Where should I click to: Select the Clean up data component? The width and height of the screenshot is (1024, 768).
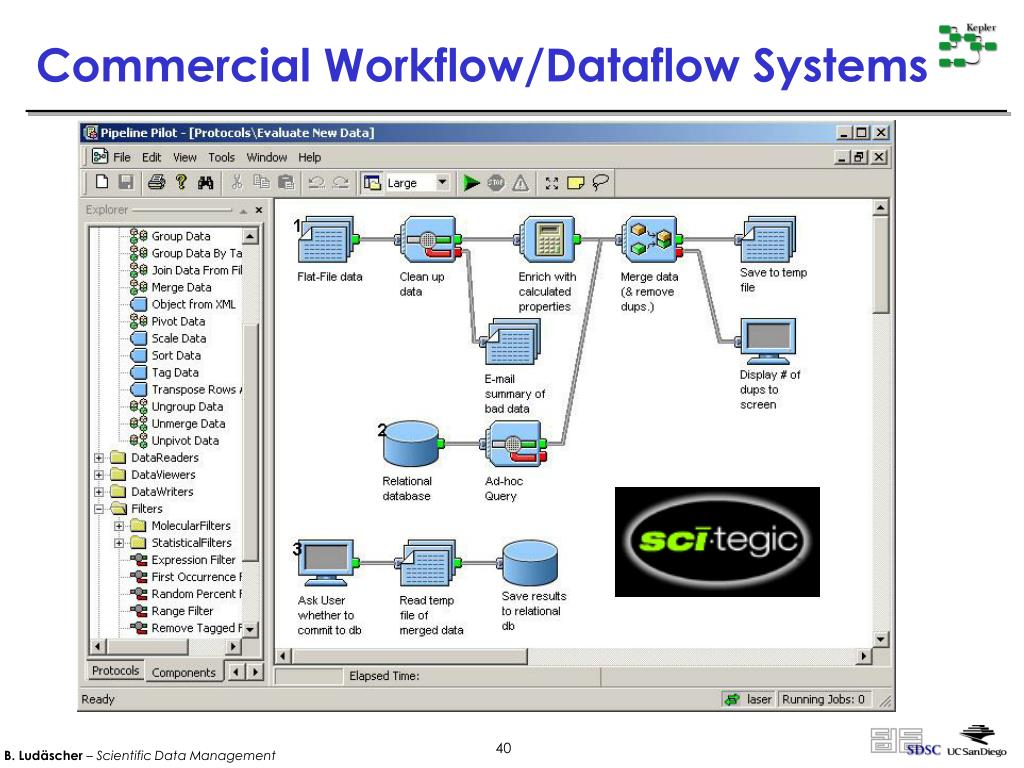pyautogui.click(x=428, y=240)
